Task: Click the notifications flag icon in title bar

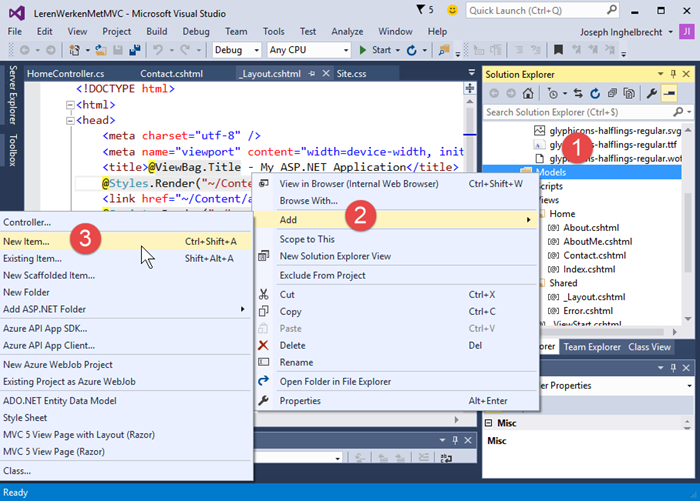Action: tap(418, 10)
